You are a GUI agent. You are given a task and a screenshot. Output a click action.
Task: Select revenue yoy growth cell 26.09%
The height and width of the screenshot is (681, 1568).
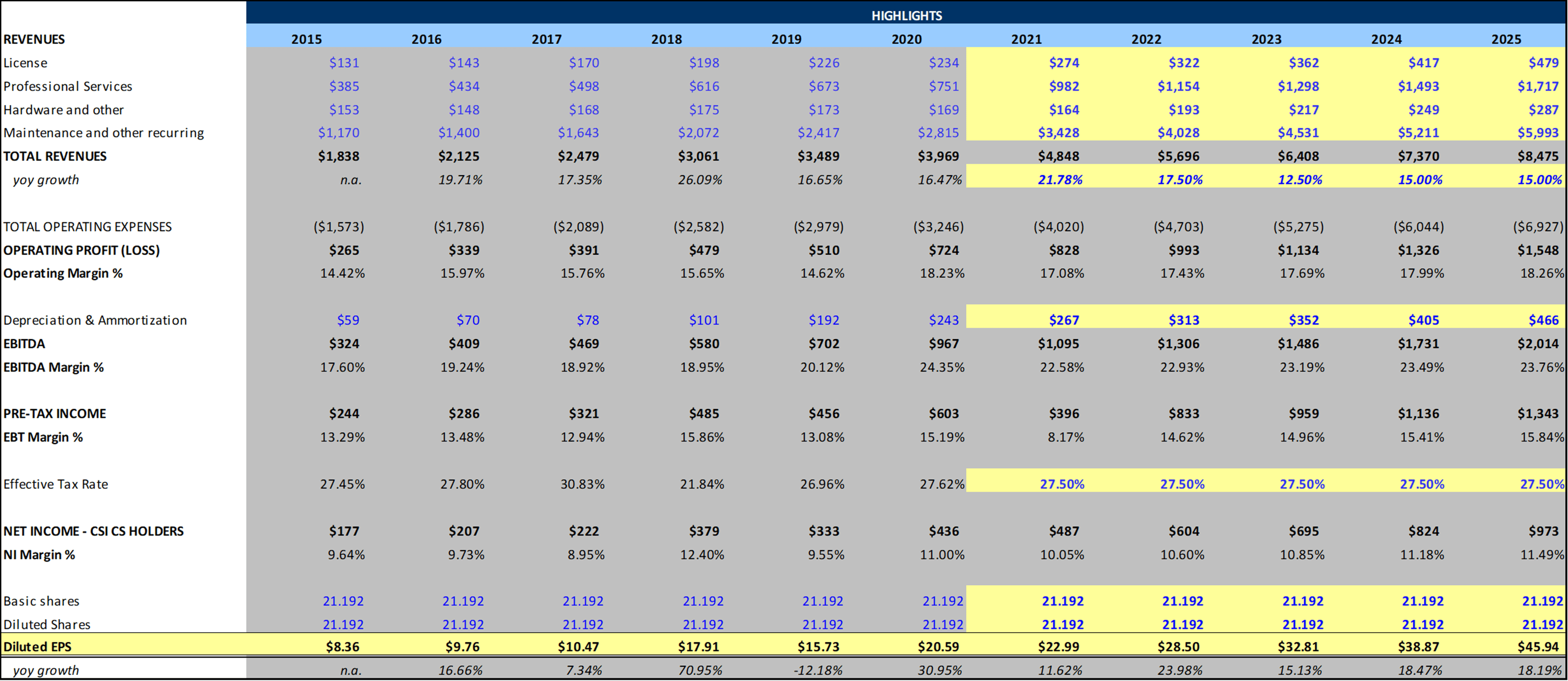700,180
